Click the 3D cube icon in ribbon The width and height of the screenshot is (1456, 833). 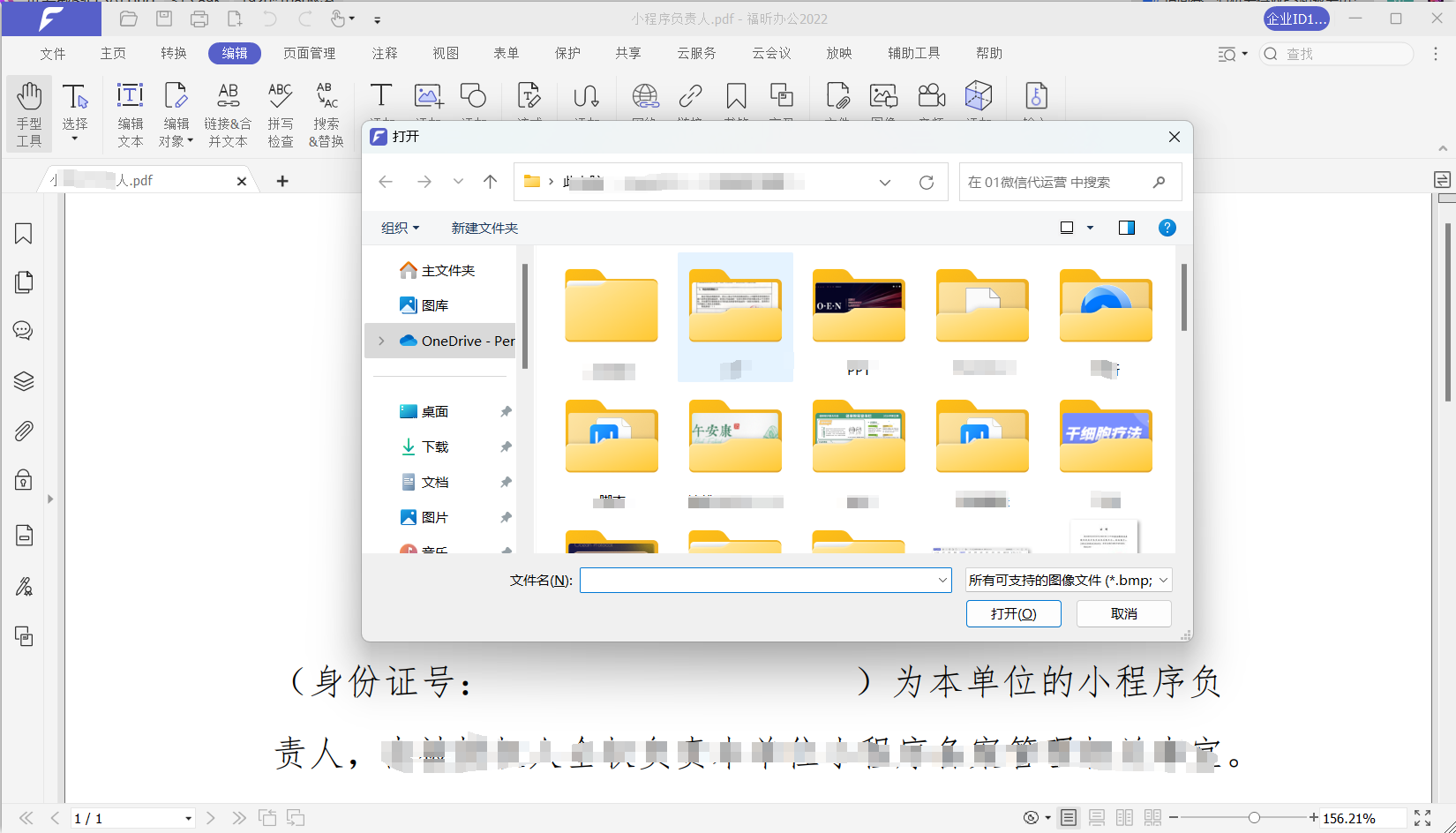[x=979, y=97]
